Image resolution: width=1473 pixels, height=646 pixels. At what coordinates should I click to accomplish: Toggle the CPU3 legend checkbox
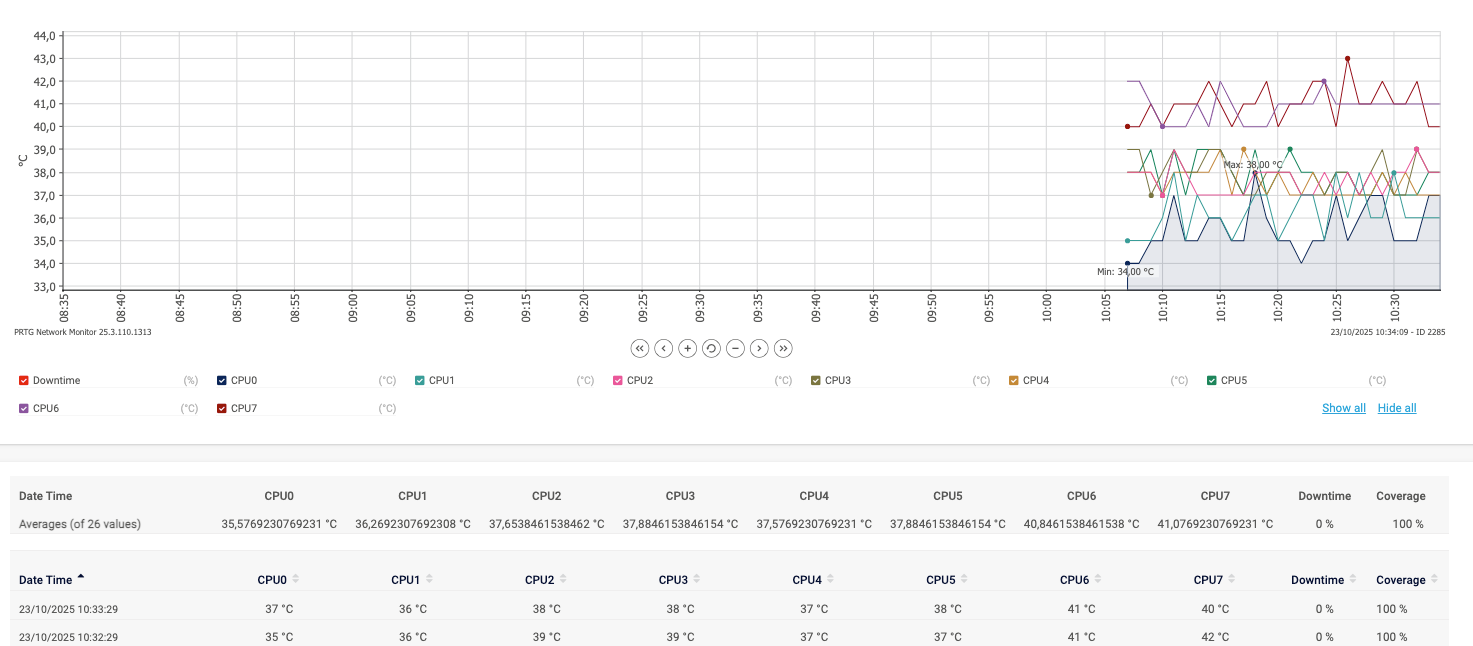(x=816, y=380)
